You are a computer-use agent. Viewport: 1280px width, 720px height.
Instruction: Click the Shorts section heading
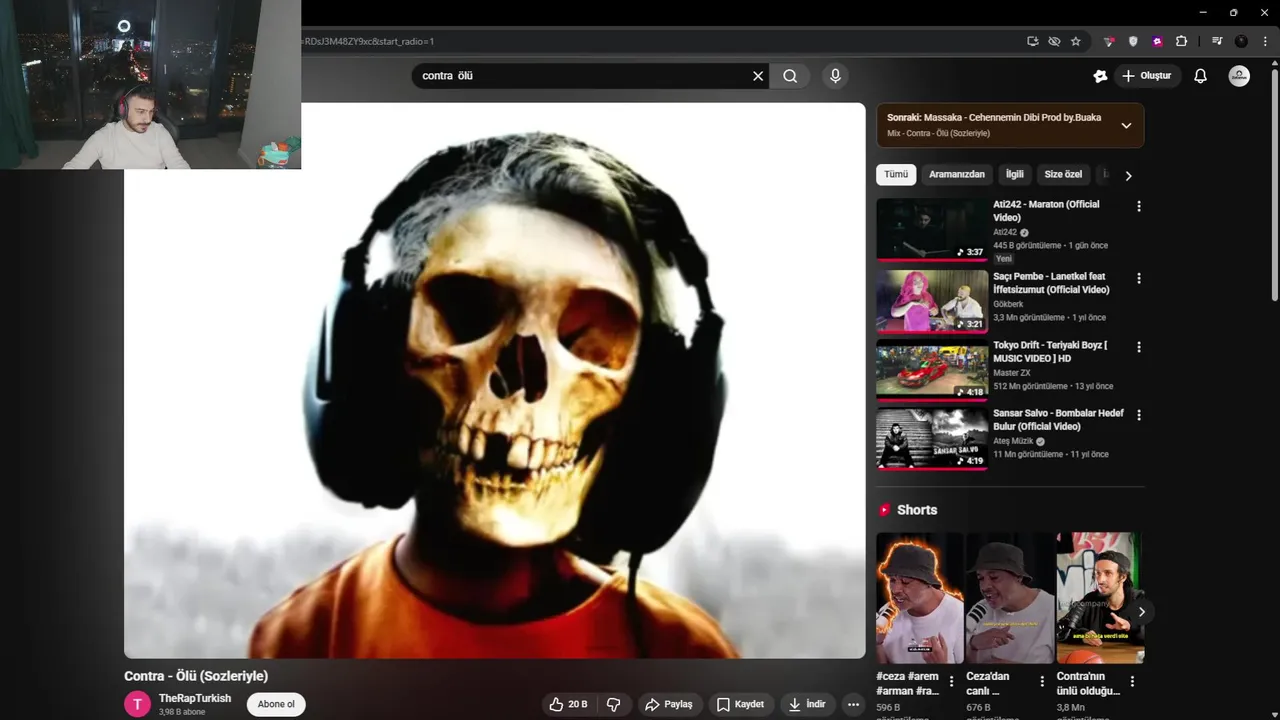click(917, 510)
